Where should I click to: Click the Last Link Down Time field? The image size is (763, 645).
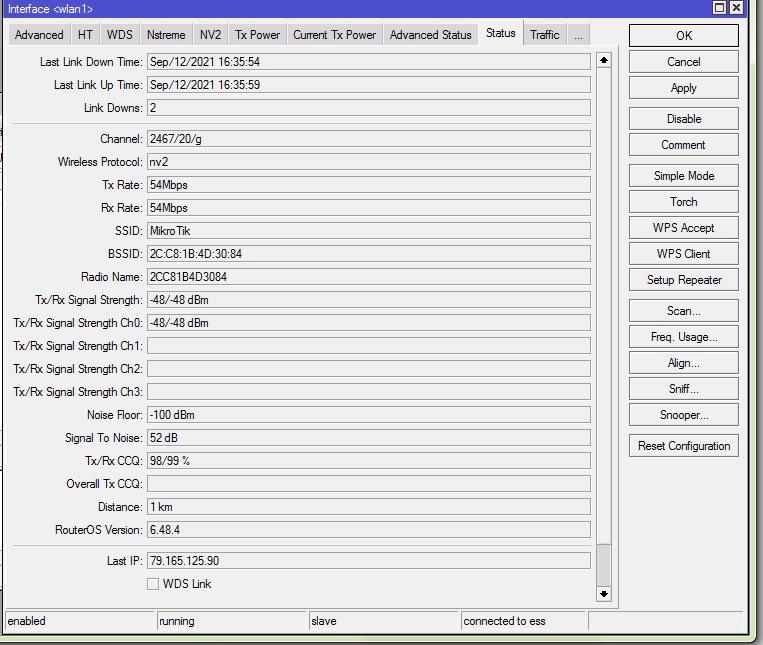[x=369, y=62]
